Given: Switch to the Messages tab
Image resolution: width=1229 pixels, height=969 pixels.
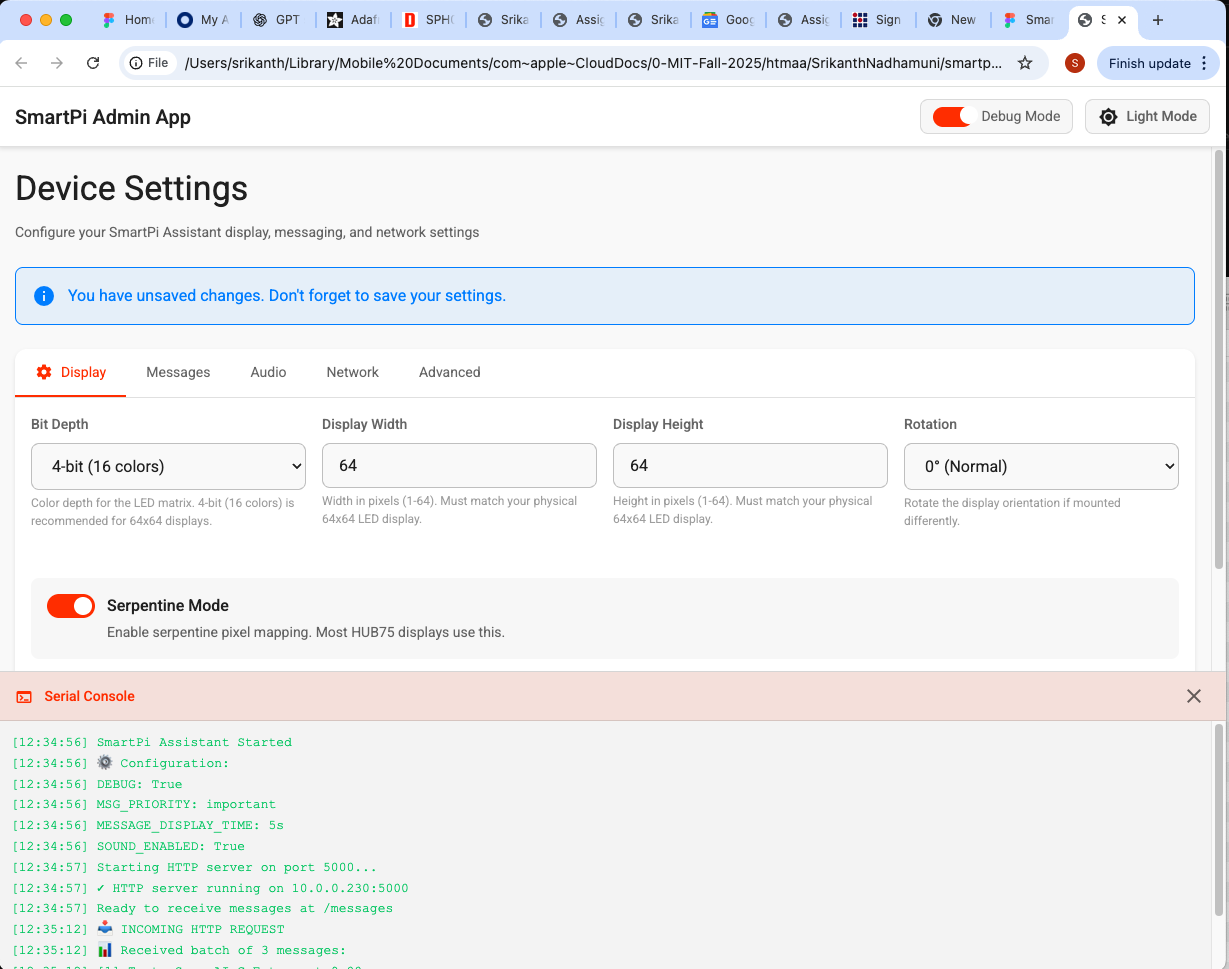Looking at the screenshot, I should click(x=178, y=371).
